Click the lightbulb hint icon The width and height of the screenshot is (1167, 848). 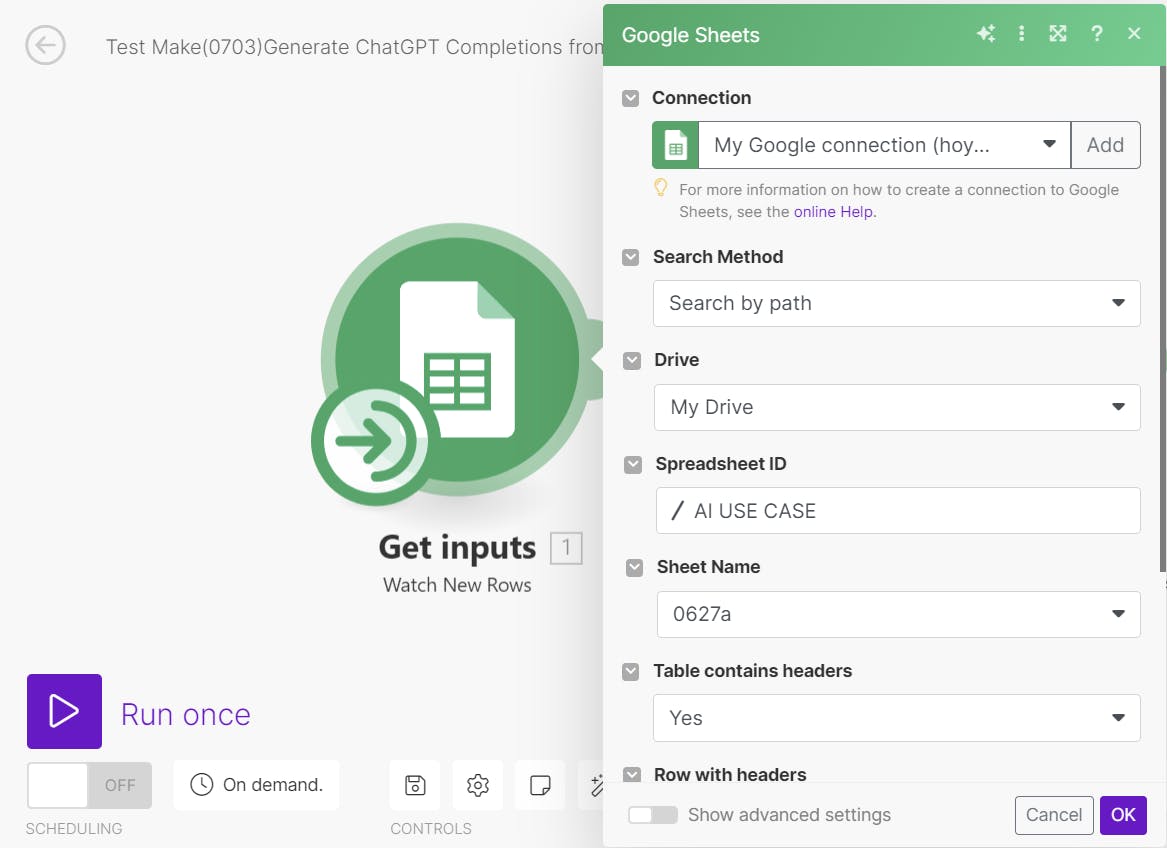point(660,188)
